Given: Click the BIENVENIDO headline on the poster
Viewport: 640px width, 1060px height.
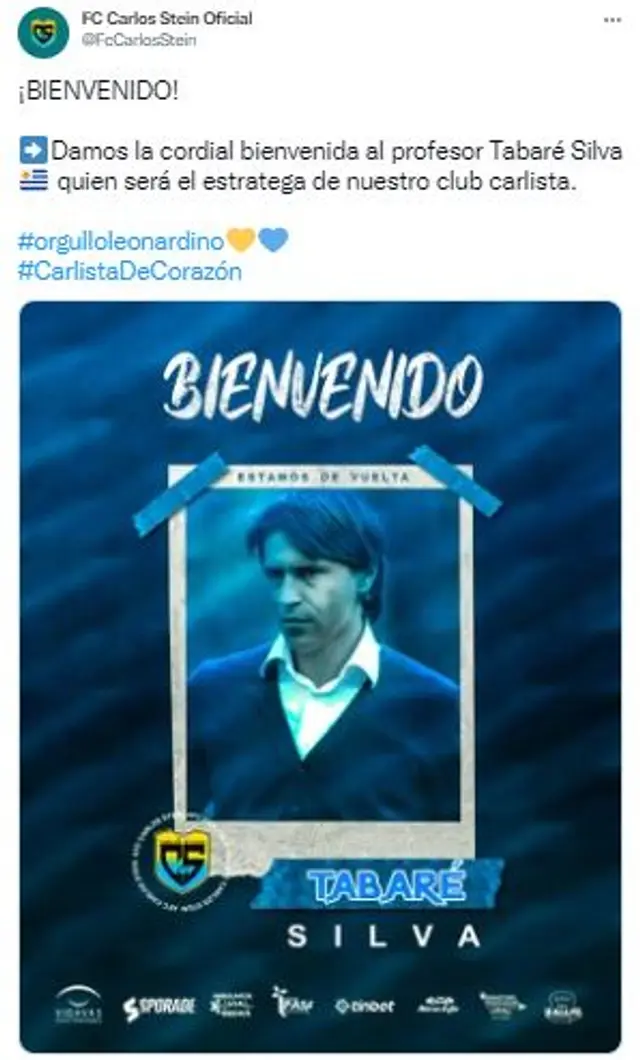Looking at the screenshot, I should pyautogui.click(x=323, y=386).
